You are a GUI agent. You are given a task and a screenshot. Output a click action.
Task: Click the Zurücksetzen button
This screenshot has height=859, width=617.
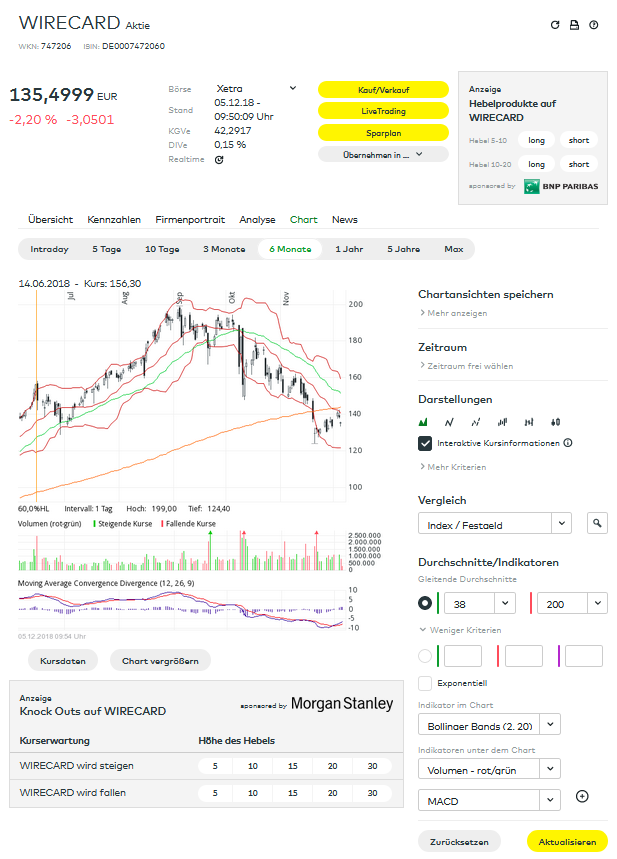(459, 841)
